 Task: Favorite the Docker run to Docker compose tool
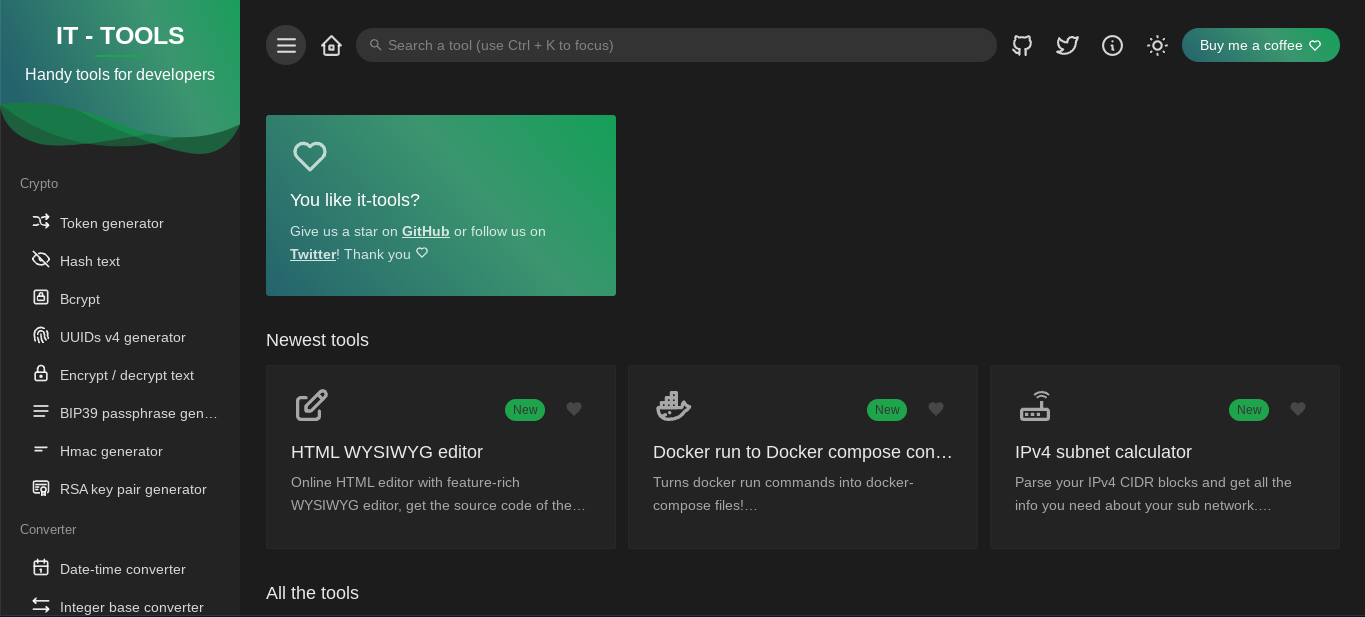coord(936,409)
